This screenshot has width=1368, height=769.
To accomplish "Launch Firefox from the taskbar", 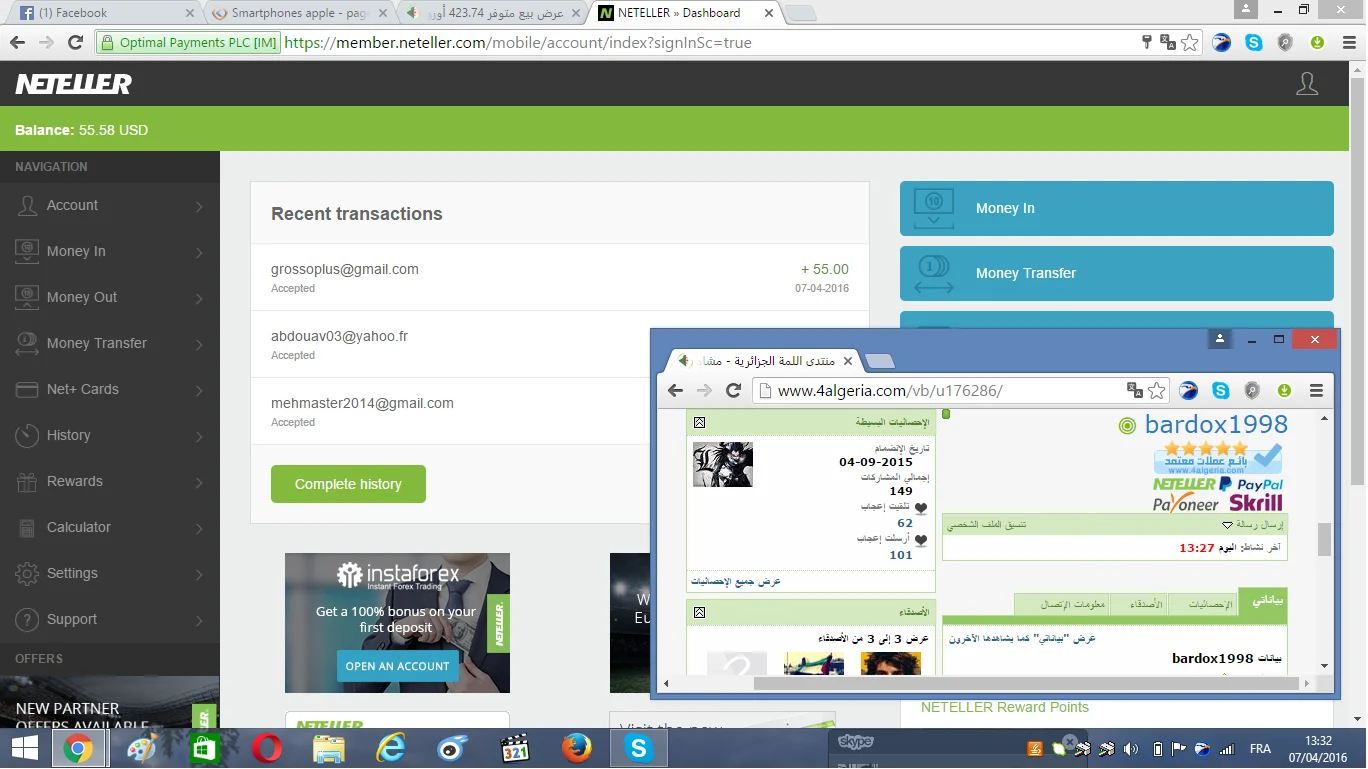I will click(576, 748).
